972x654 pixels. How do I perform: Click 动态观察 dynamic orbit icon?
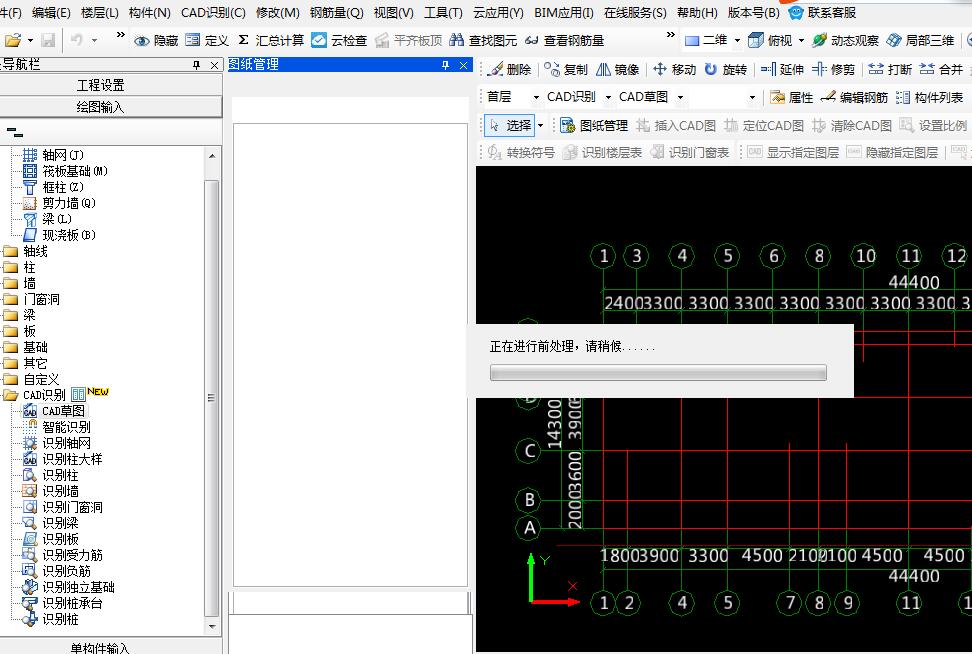tap(820, 40)
